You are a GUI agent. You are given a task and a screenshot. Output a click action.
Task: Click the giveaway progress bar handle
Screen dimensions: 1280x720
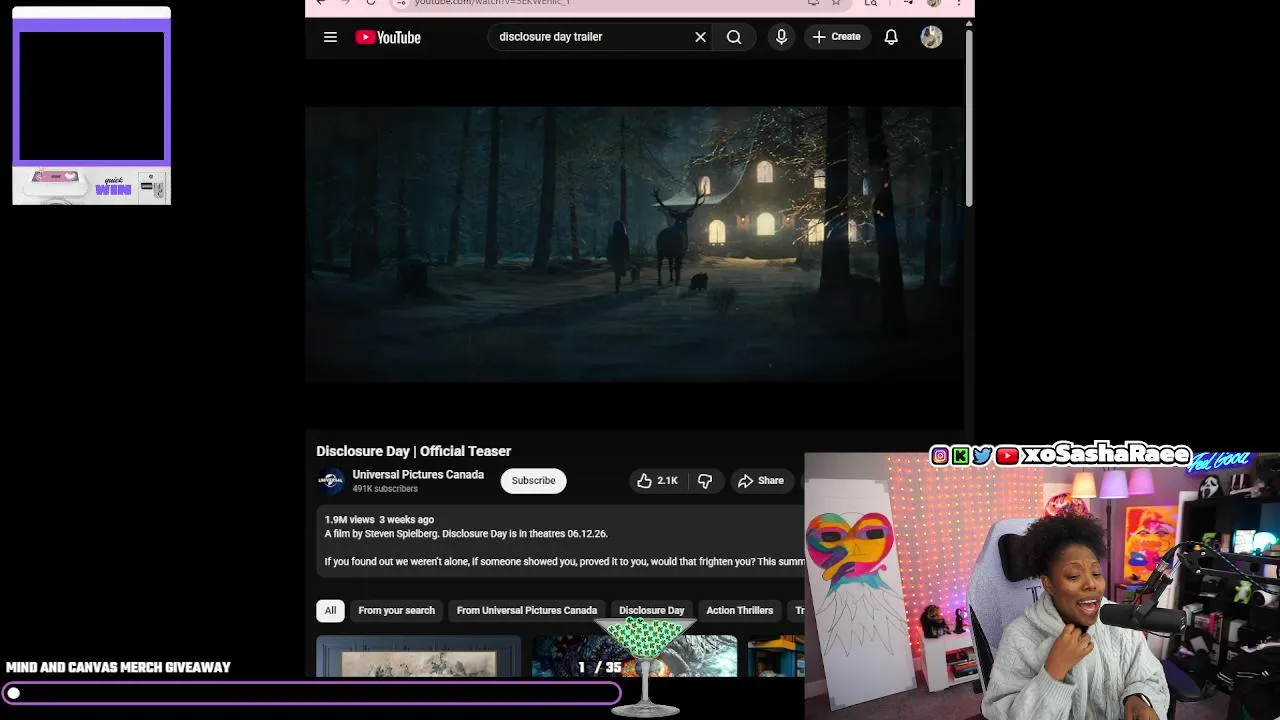tap(14, 693)
